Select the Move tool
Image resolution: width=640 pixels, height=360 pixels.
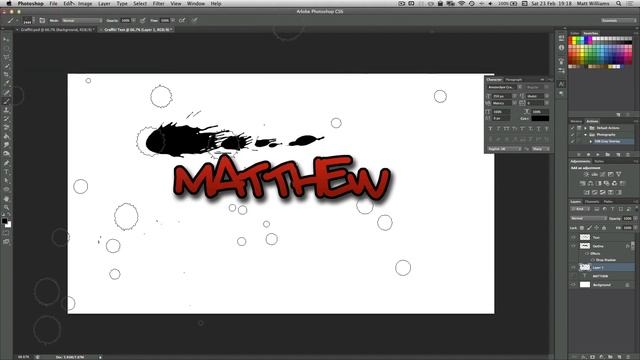coord(6,40)
